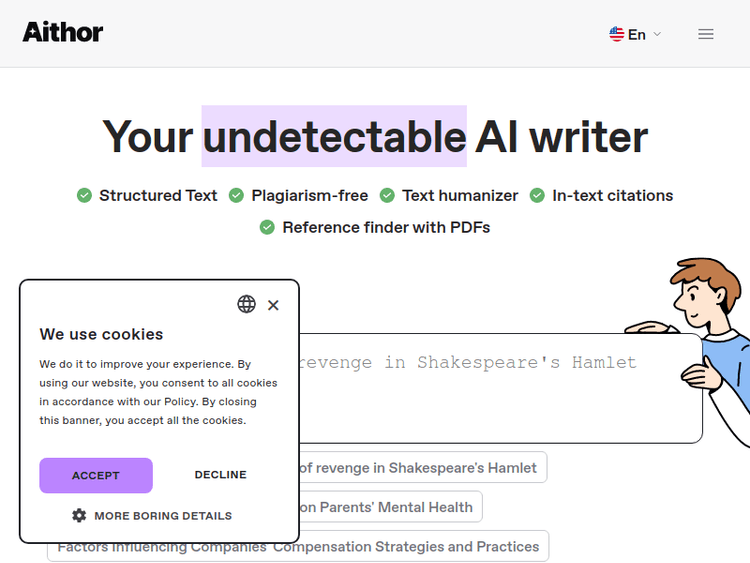Close the cookie banner

[273, 305]
